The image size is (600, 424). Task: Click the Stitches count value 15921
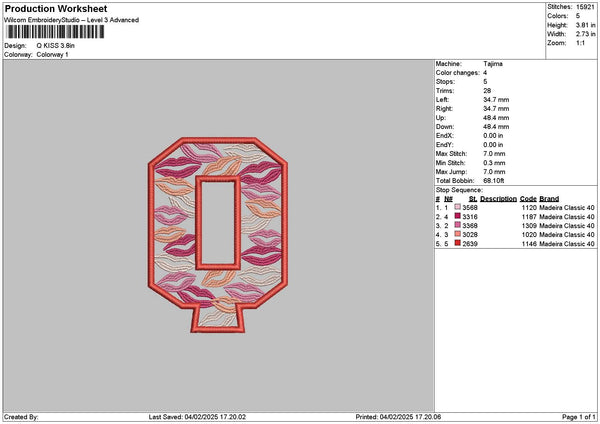585,7
